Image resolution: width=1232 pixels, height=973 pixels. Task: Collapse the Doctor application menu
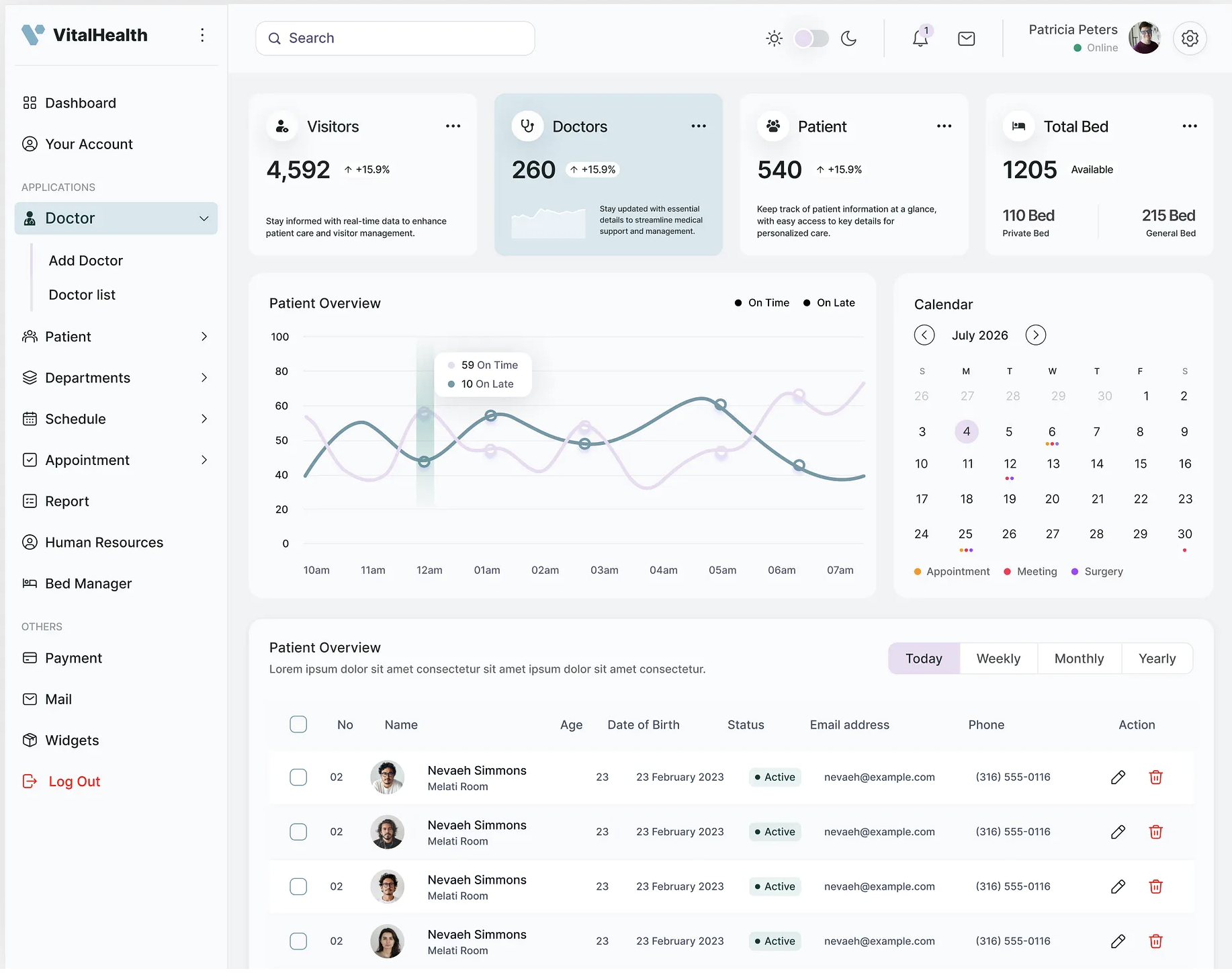point(204,218)
